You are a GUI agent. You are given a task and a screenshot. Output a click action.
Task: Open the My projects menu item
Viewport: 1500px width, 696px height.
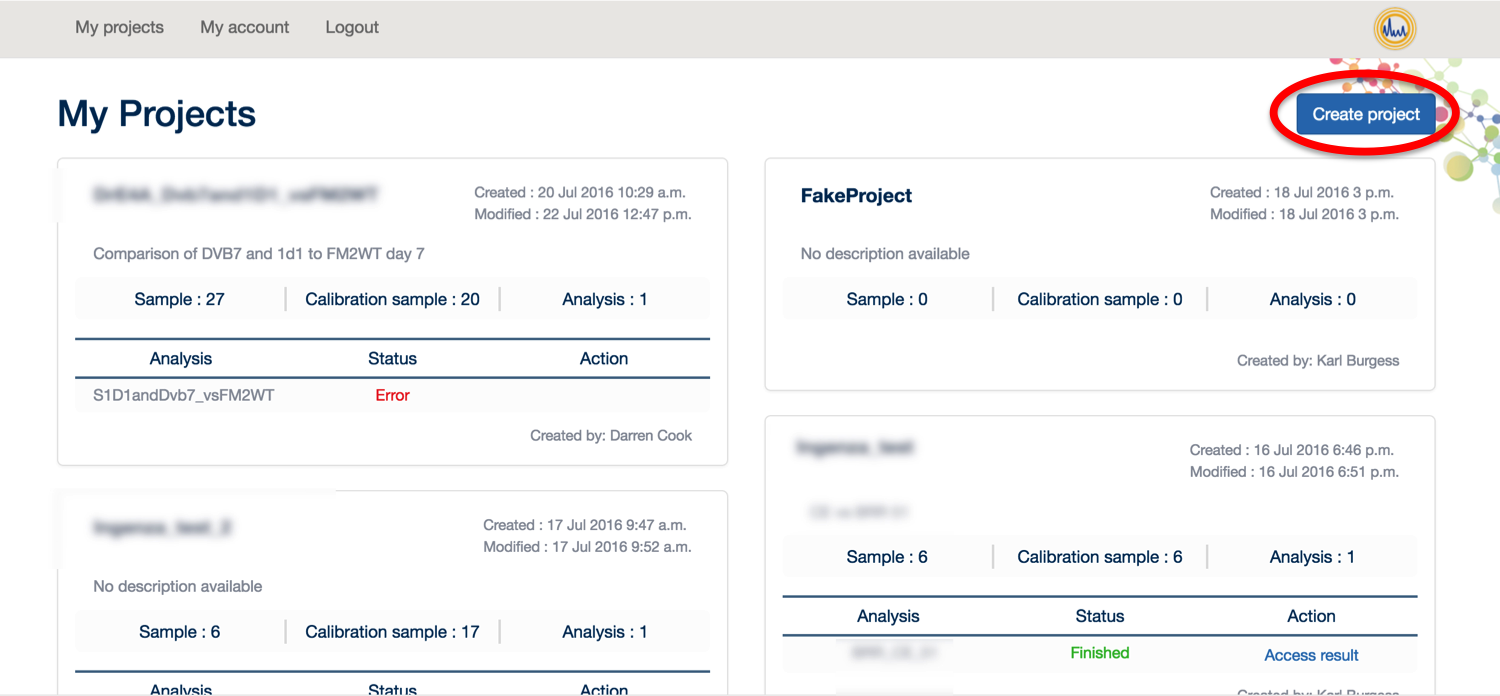point(119,27)
